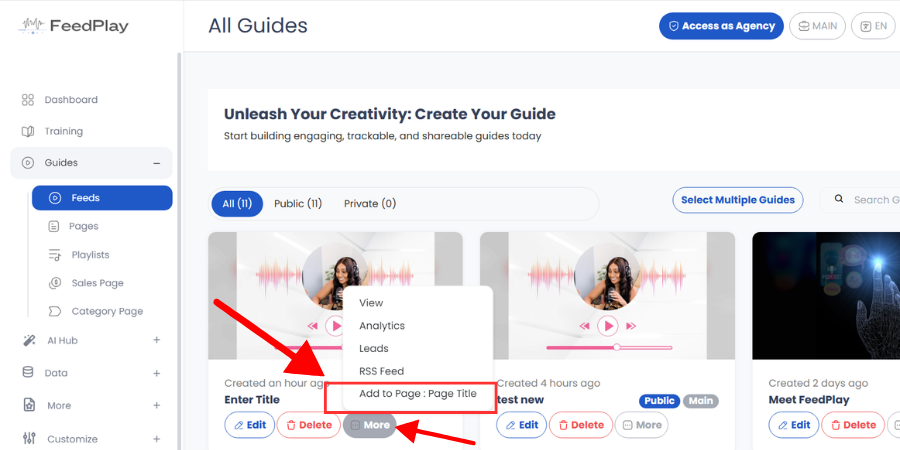Click the Access as Agency button
This screenshot has width=900, height=450.
pos(721,26)
